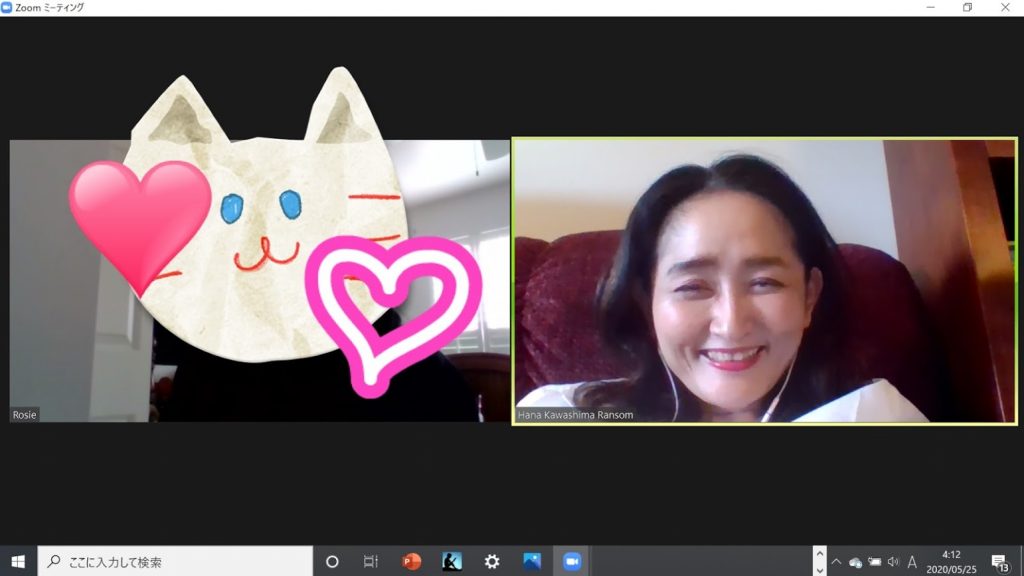1024x576 pixels.
Task: Open OneDrive cloud tray icon
Action: (855, 562)
